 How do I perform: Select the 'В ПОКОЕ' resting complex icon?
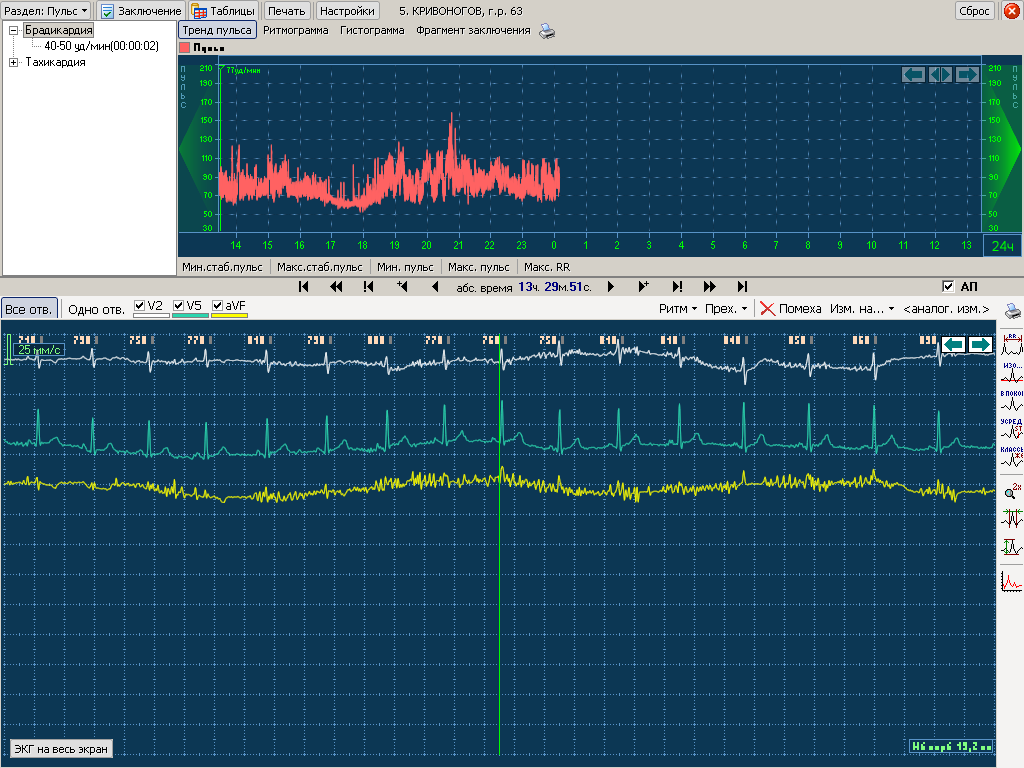pos(1012,400)
